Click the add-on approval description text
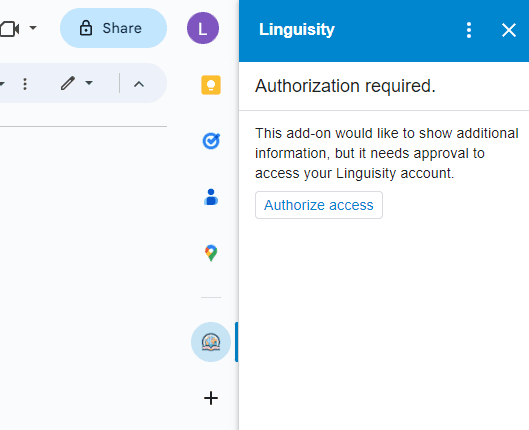Screen dimensions: 529x430 pyautogui.click(x=387, y=153)
